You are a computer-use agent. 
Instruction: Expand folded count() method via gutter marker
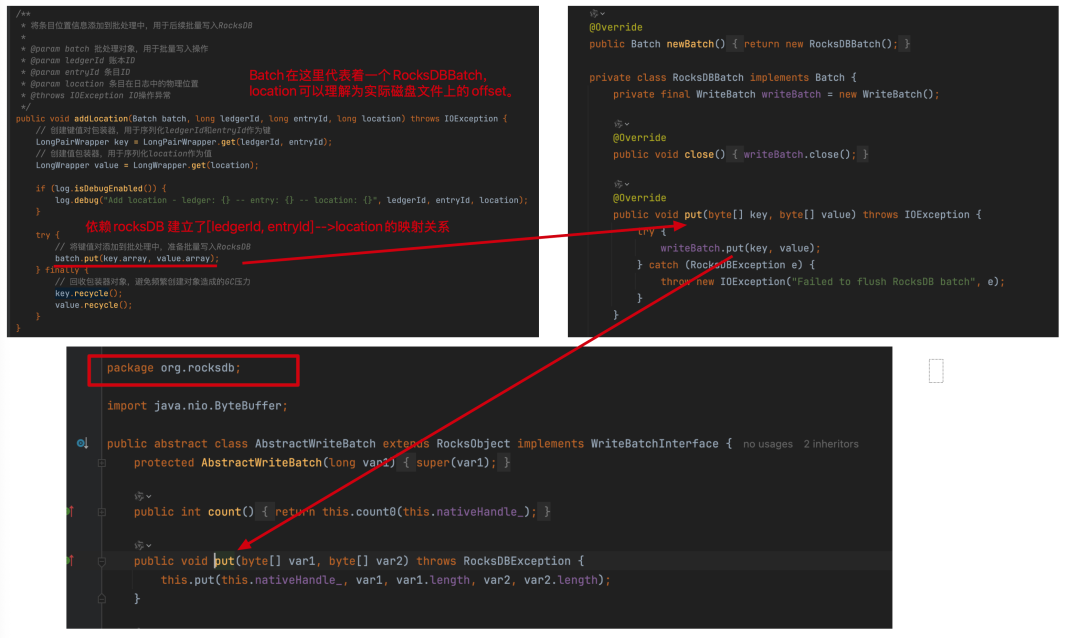point(102,512)
